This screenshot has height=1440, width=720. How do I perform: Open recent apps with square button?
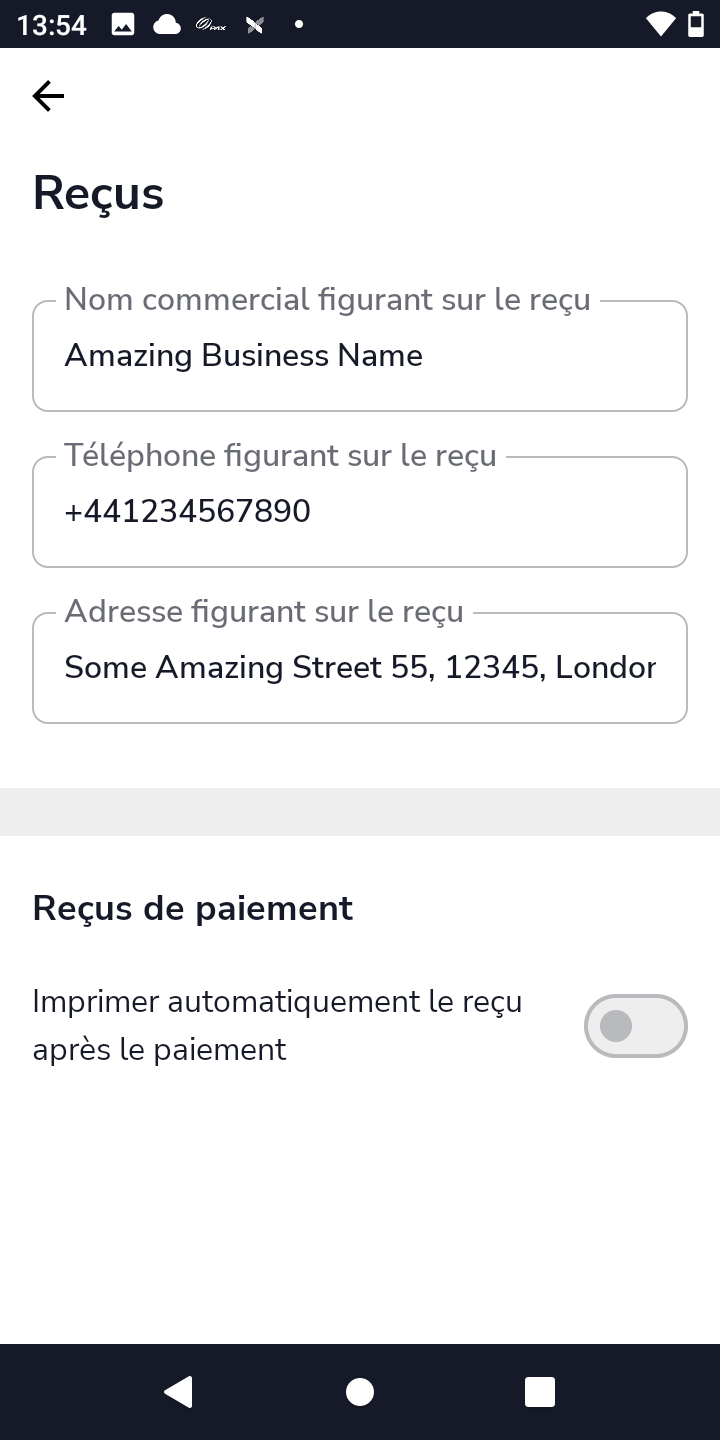(x=540, y=1392)
